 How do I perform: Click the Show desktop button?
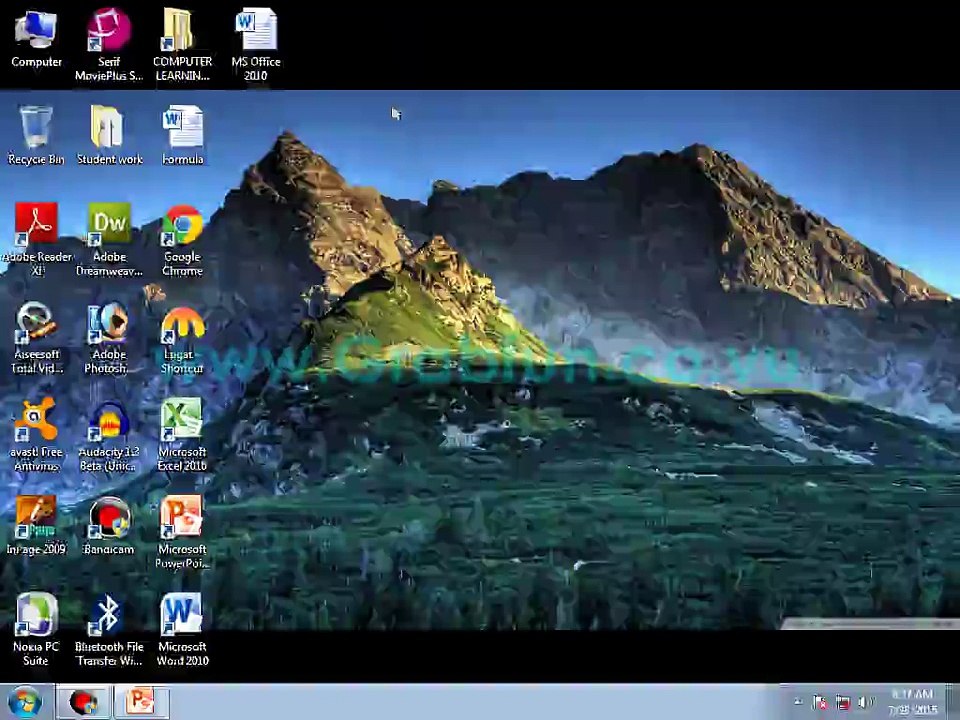coord(954,702)
